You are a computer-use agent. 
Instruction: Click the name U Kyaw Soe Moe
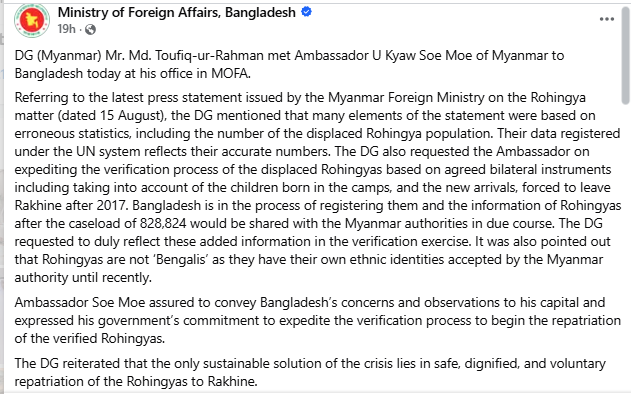coord(422,56)
